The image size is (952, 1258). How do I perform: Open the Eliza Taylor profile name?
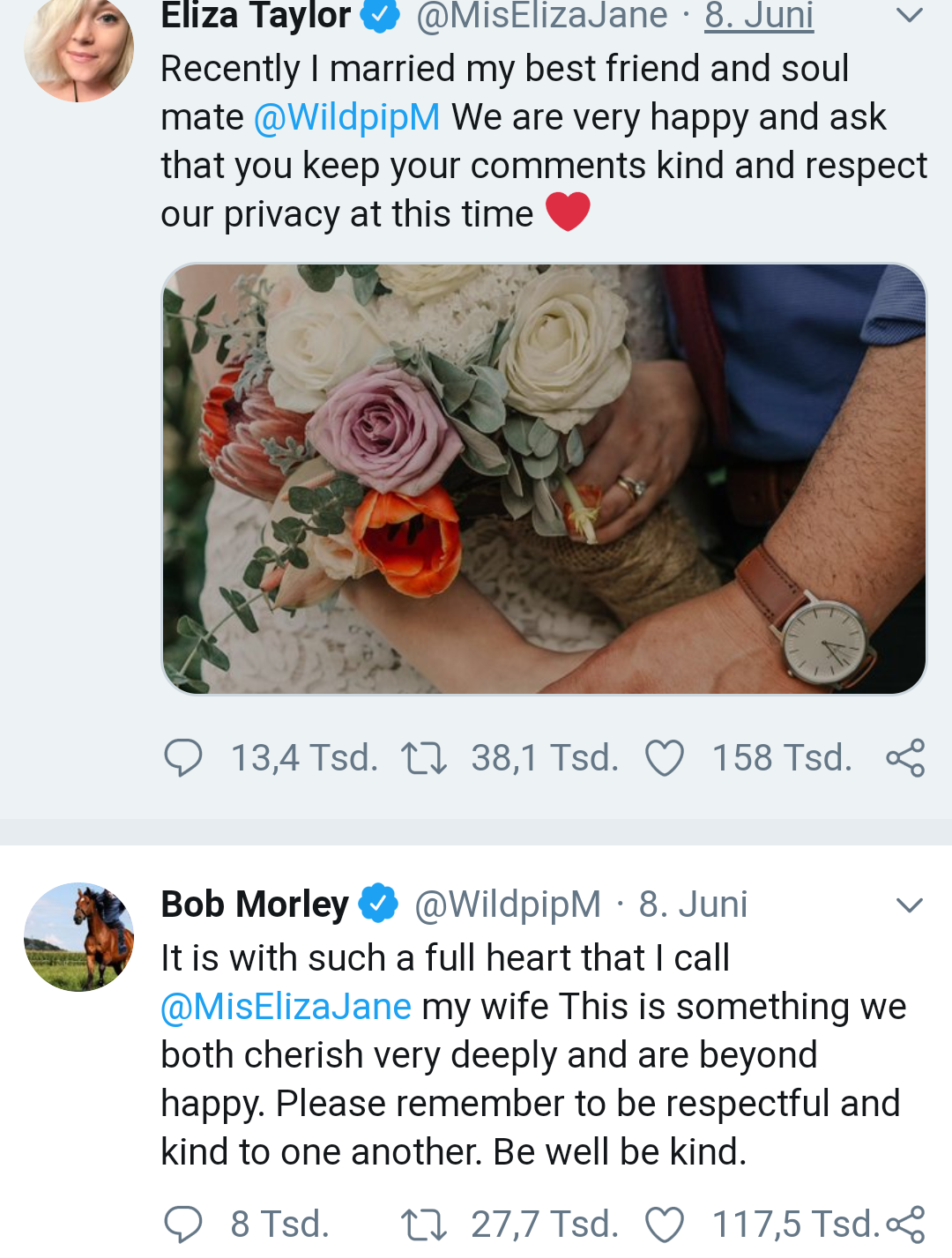click(x=256, y=16)
